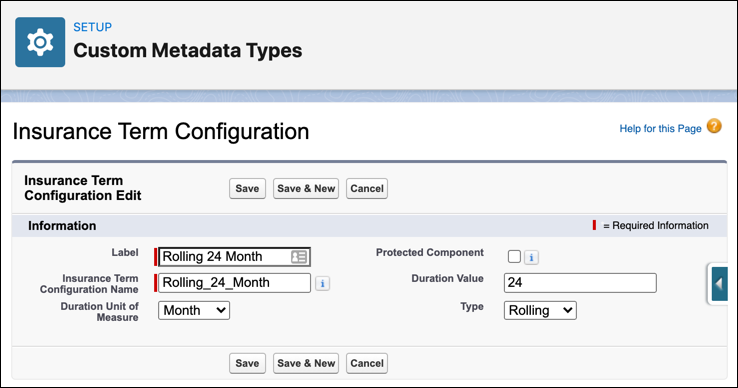Open the Duration Unit of Measure dropdown
Image resolution: width=738 pixels, height=388 pixels.
(x=194, y=311)
